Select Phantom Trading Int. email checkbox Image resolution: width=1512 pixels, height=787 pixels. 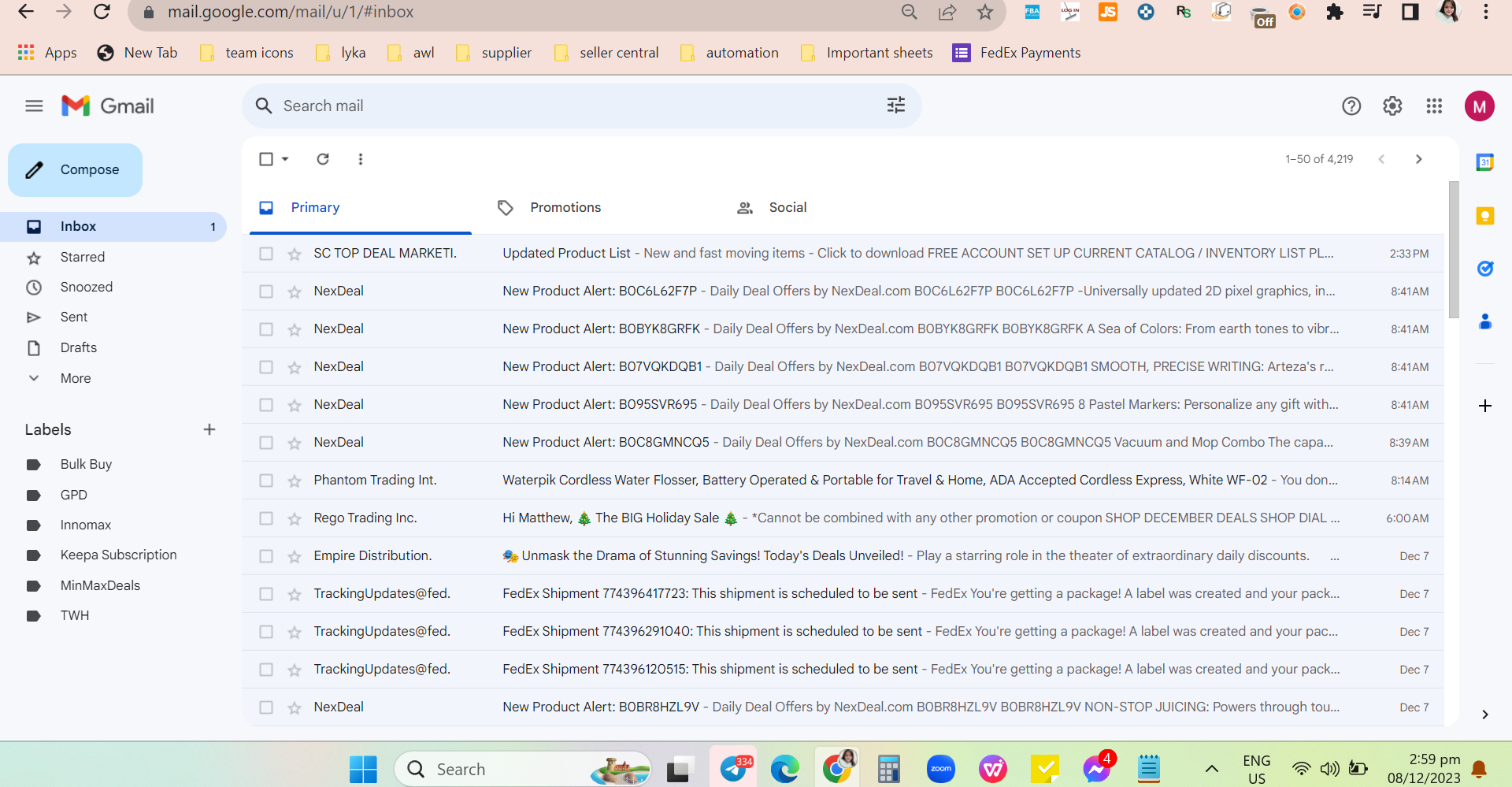click(x=266, y=481)
